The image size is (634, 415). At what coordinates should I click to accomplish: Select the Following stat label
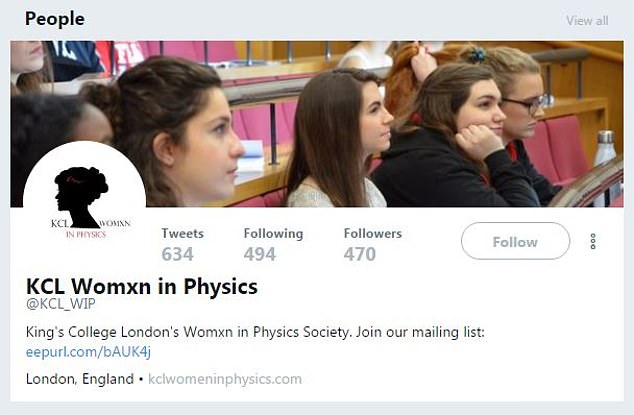(273, 233)
